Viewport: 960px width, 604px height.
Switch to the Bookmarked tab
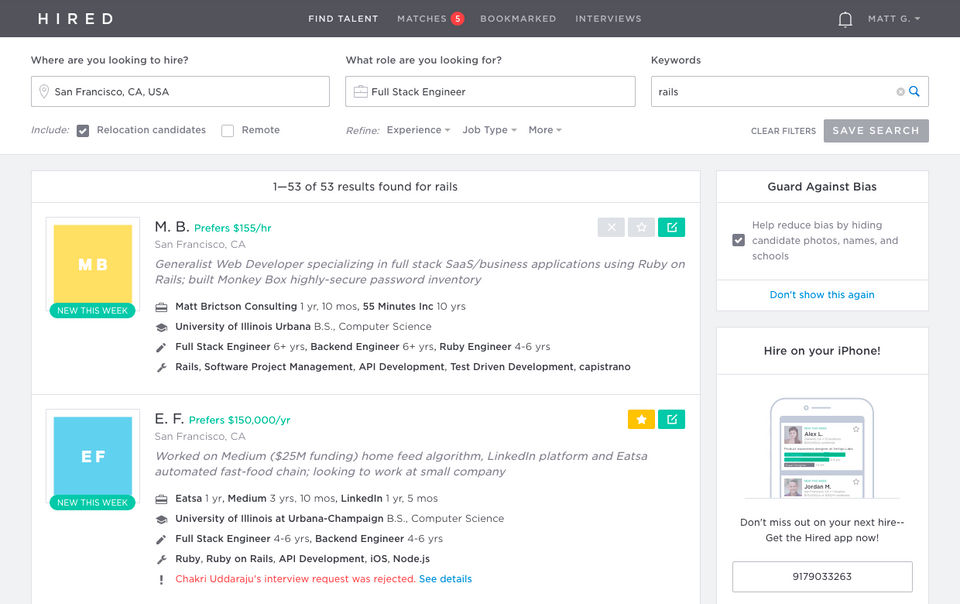coord(518,19)
